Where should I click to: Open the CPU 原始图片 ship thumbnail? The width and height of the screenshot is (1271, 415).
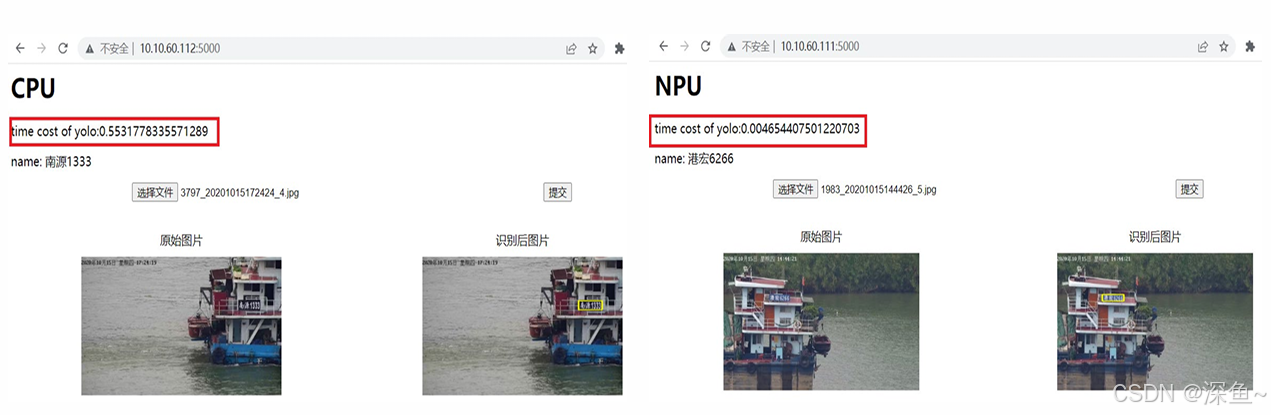pyautogui.click(x=181, y=325)
